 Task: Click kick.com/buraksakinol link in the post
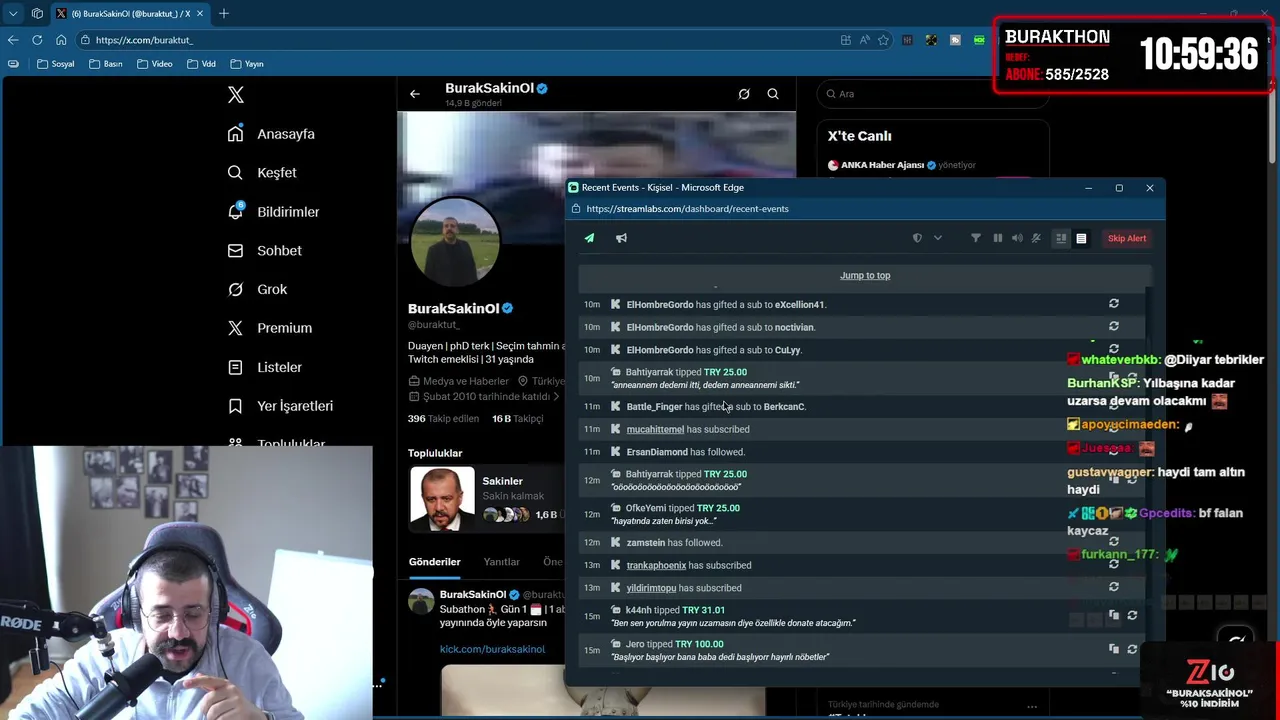click(x=492, y=649)
